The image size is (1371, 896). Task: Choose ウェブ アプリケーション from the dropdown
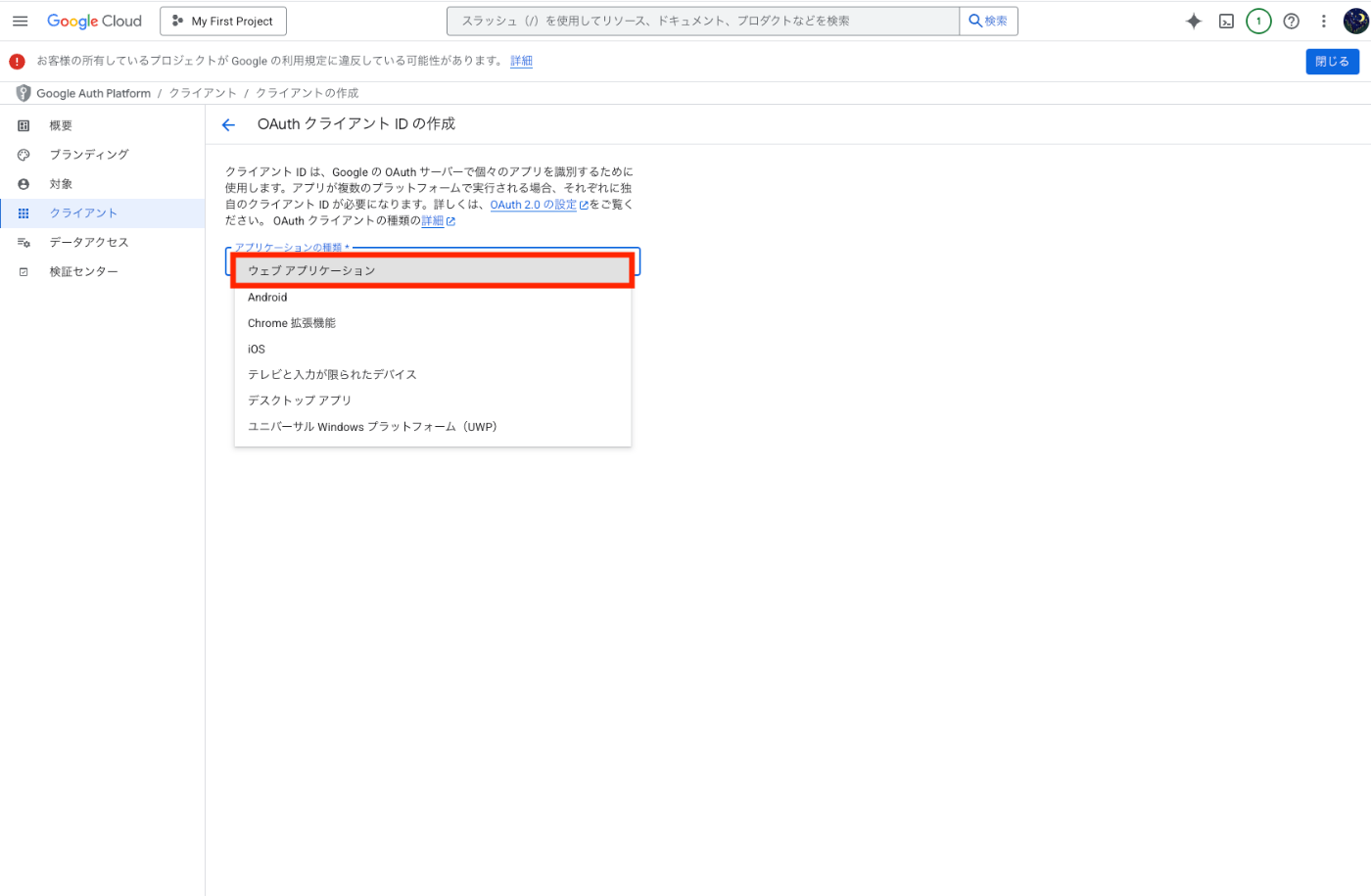click(x=433, y=270)
